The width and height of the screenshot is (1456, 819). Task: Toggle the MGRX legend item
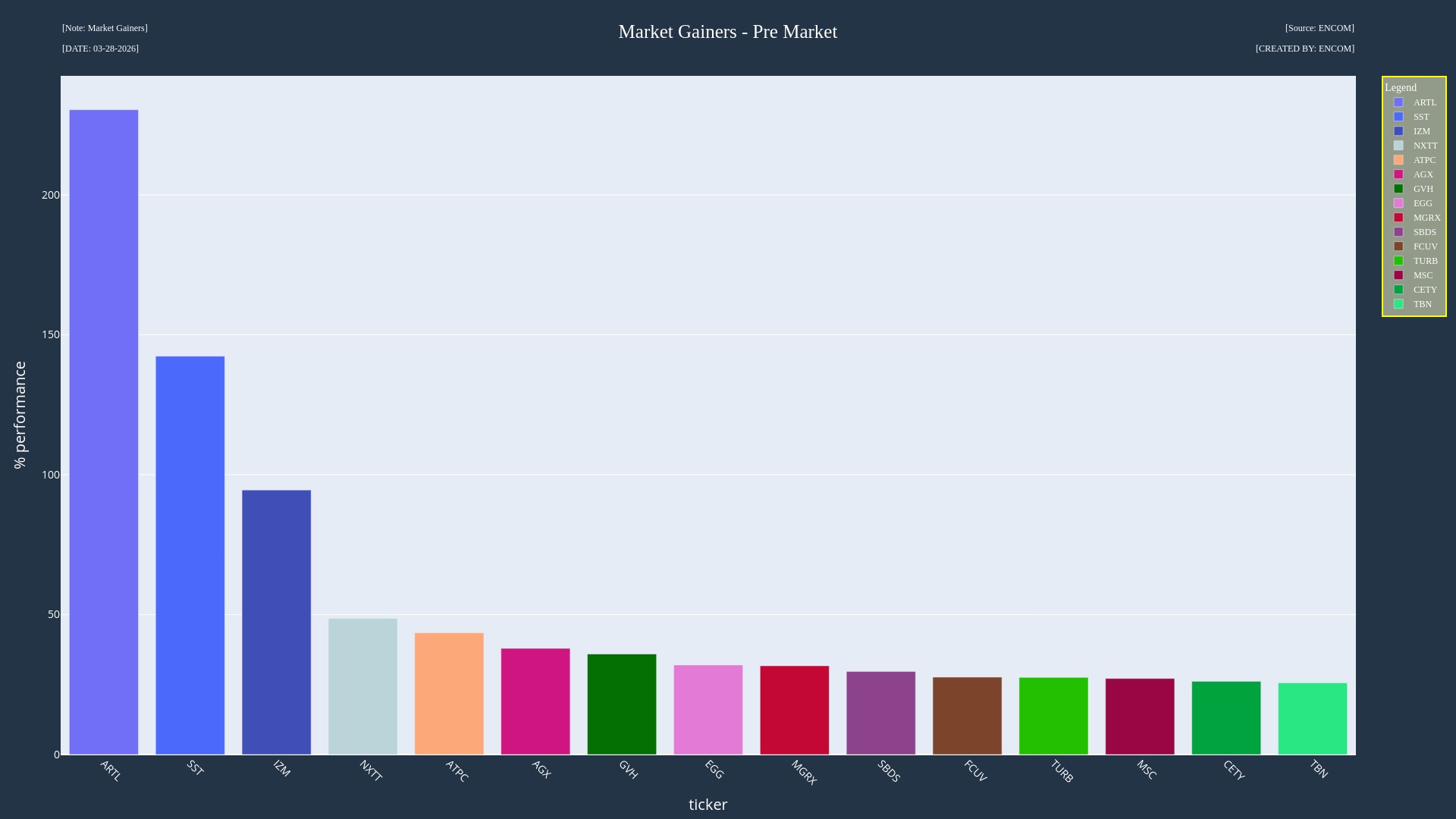(1426, 218)
